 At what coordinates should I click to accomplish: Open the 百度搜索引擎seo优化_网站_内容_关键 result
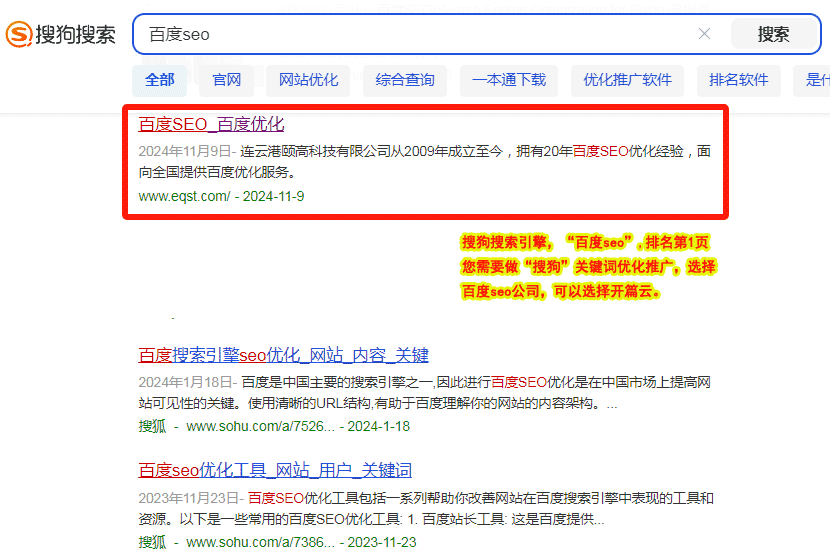point(283,355)
